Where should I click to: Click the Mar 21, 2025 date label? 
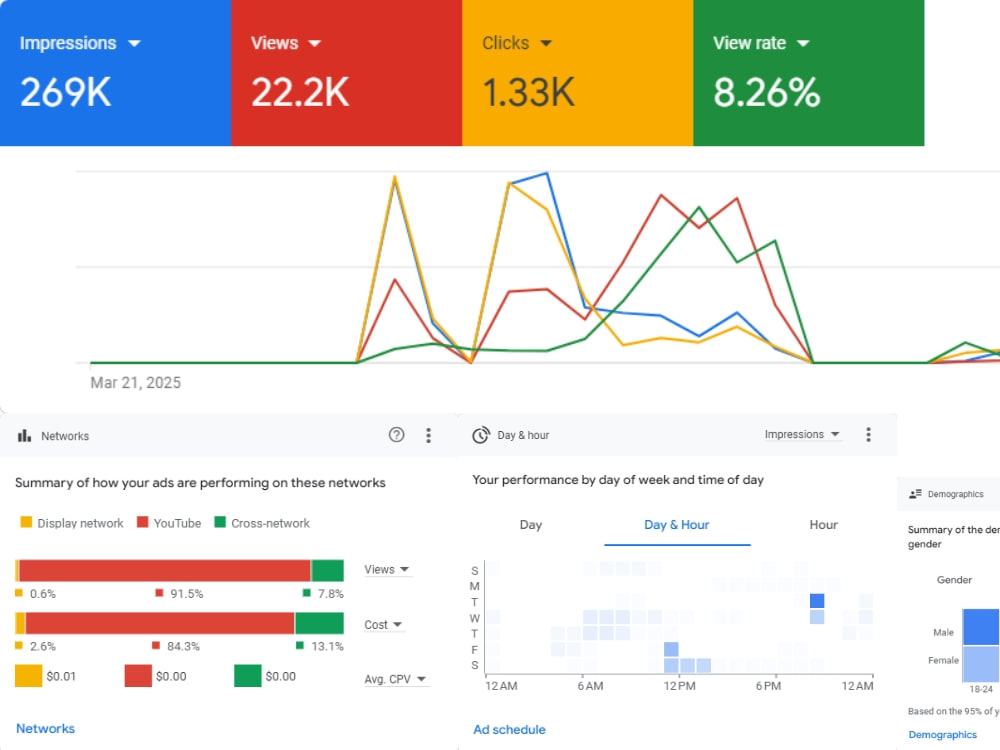point(136,383)
